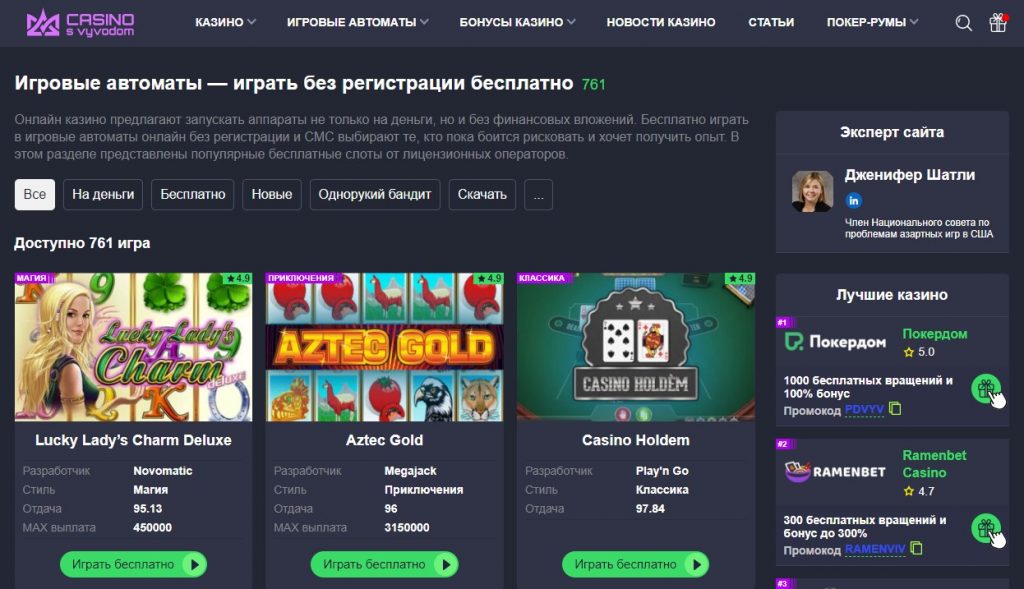1024x589 pixels.
Task: Open the Casino s vyvodom logo
Action: (x=80, y=23)
